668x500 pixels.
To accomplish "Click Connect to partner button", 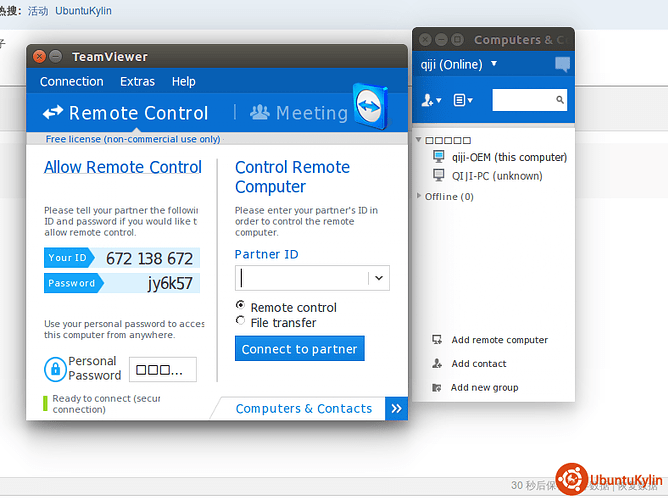I will 300,349.
